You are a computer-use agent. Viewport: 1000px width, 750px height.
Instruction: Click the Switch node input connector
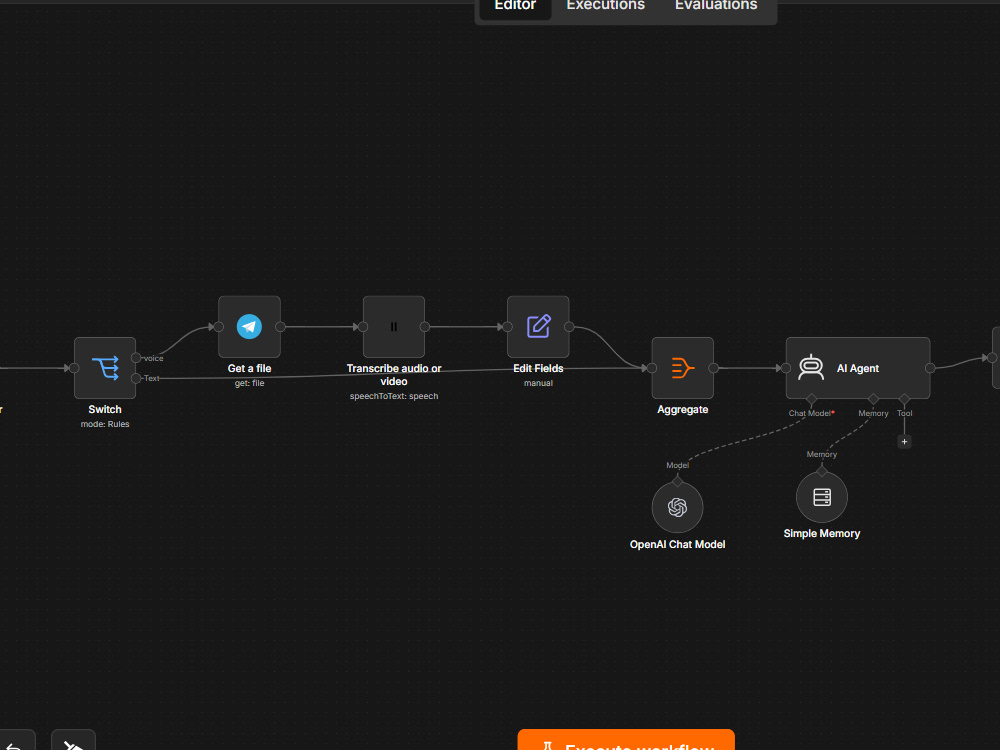(74, 368)
